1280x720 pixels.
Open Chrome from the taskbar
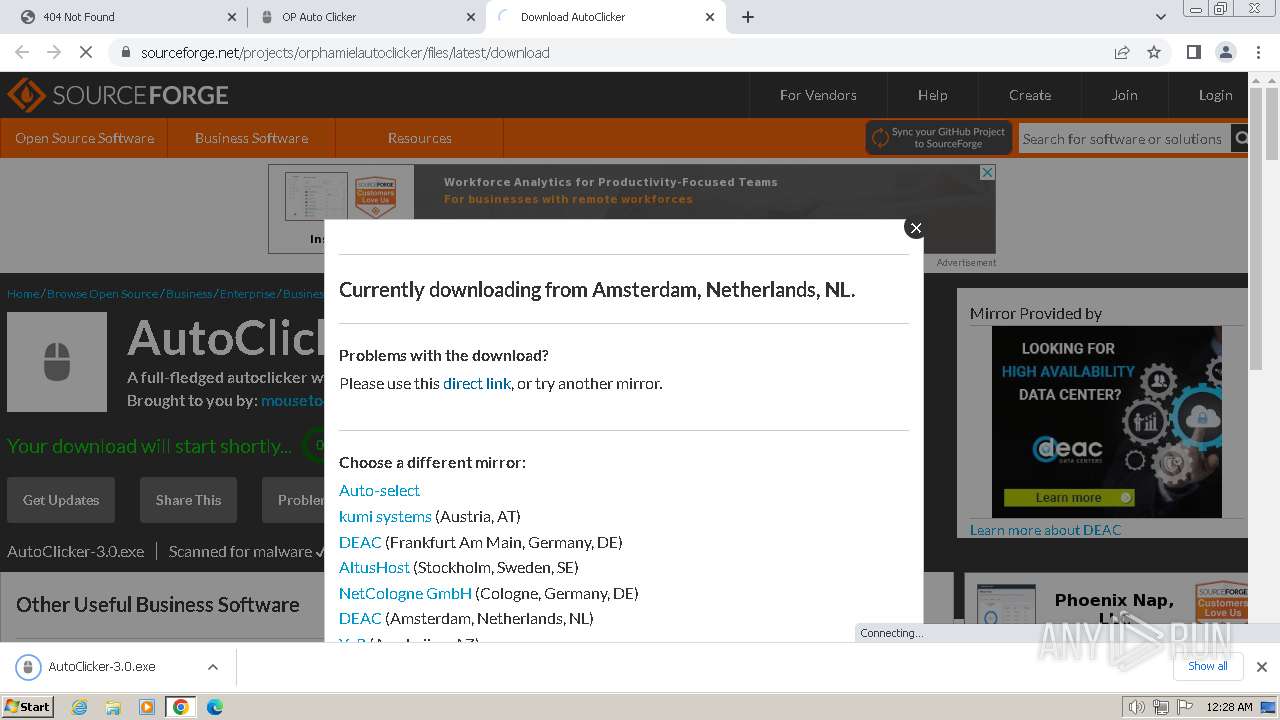point(181,707)
